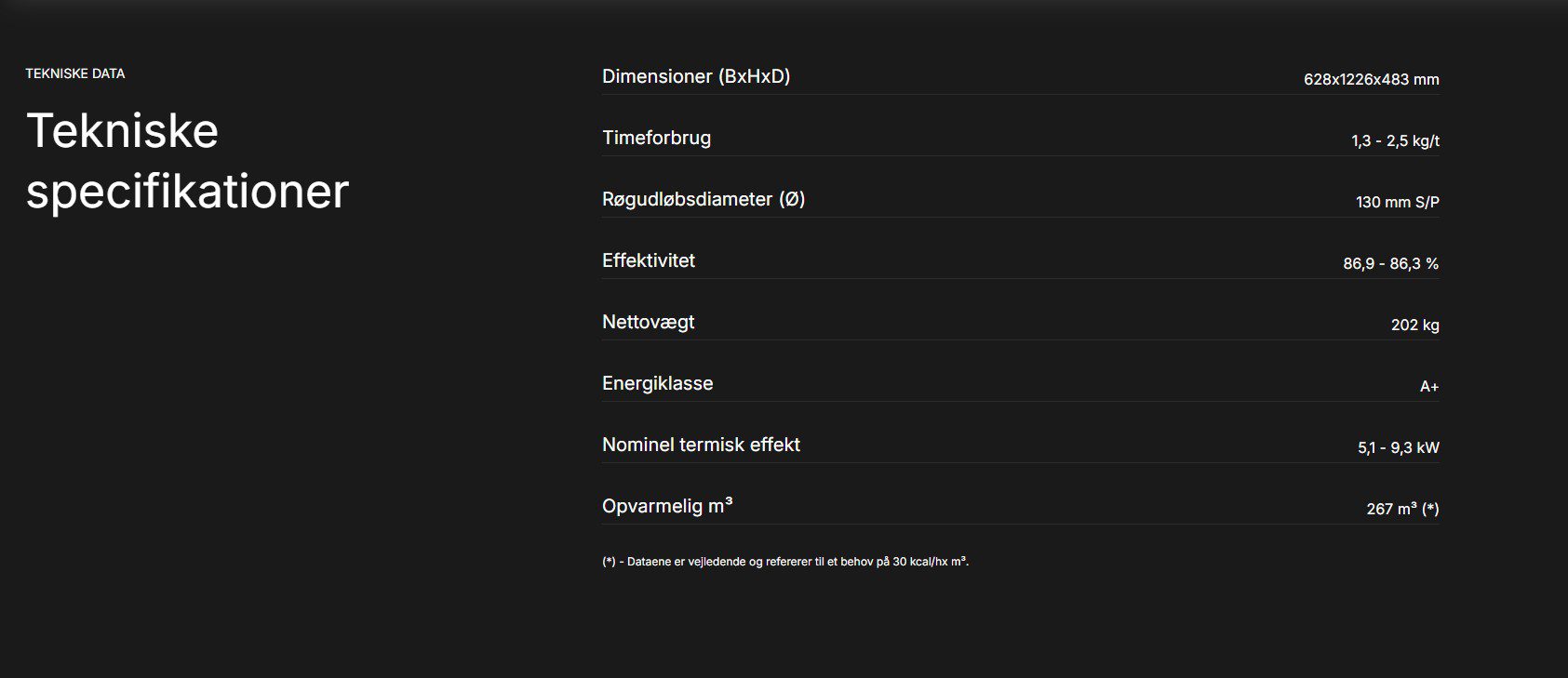Select the Nettovægt row label
This screenshot has height=678, width=1568.
coord(648,322)
